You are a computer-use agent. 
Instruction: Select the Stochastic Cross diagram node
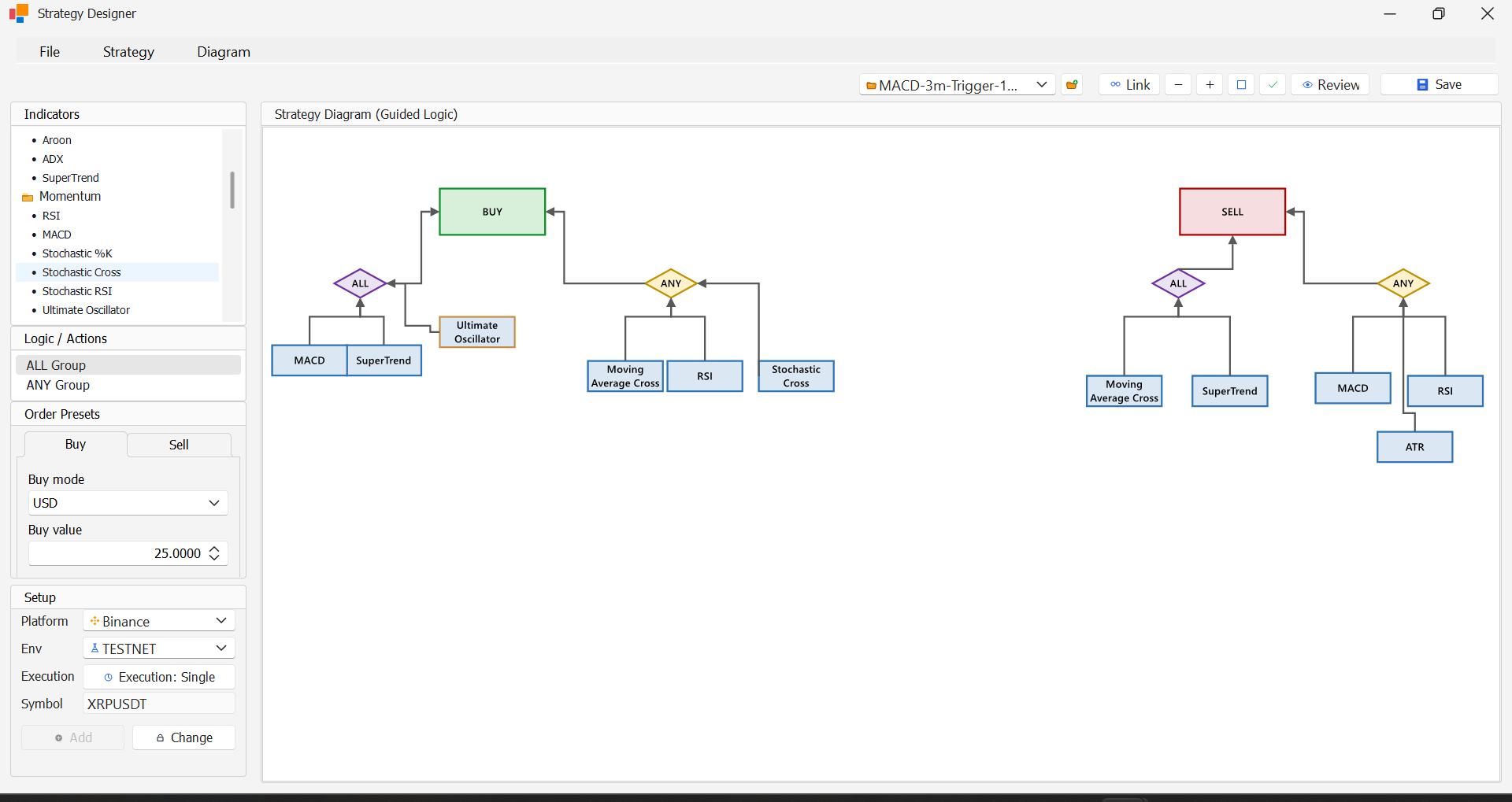(796, 376)
